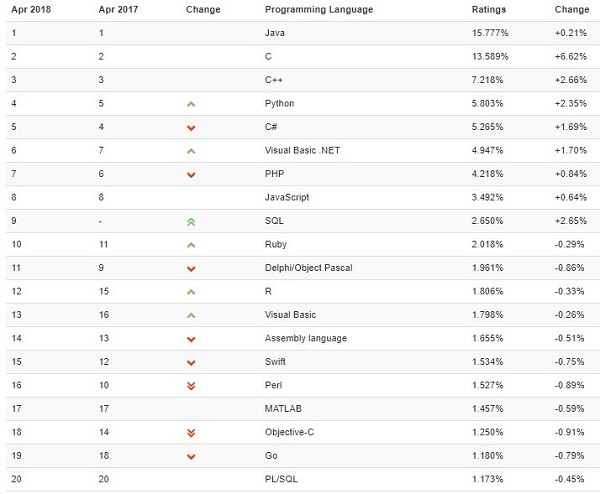Click the Programming Language column header

click(x=319, y=9)
